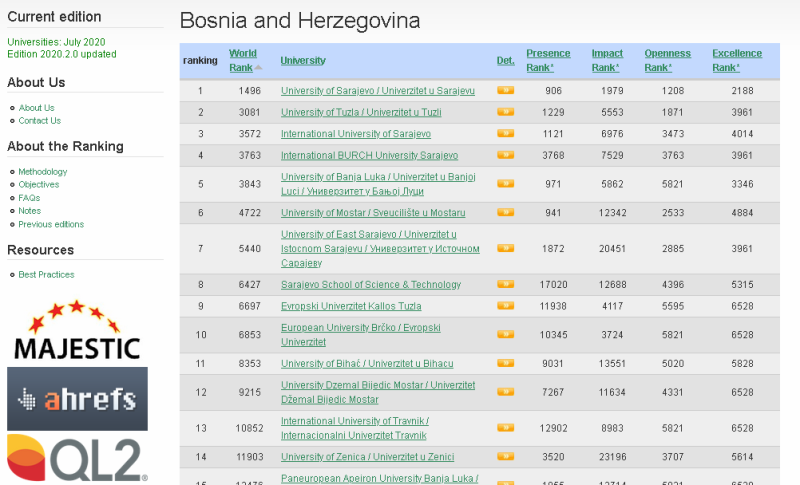Open the Methodology page link
800x485 pixels.
point(42,171)
